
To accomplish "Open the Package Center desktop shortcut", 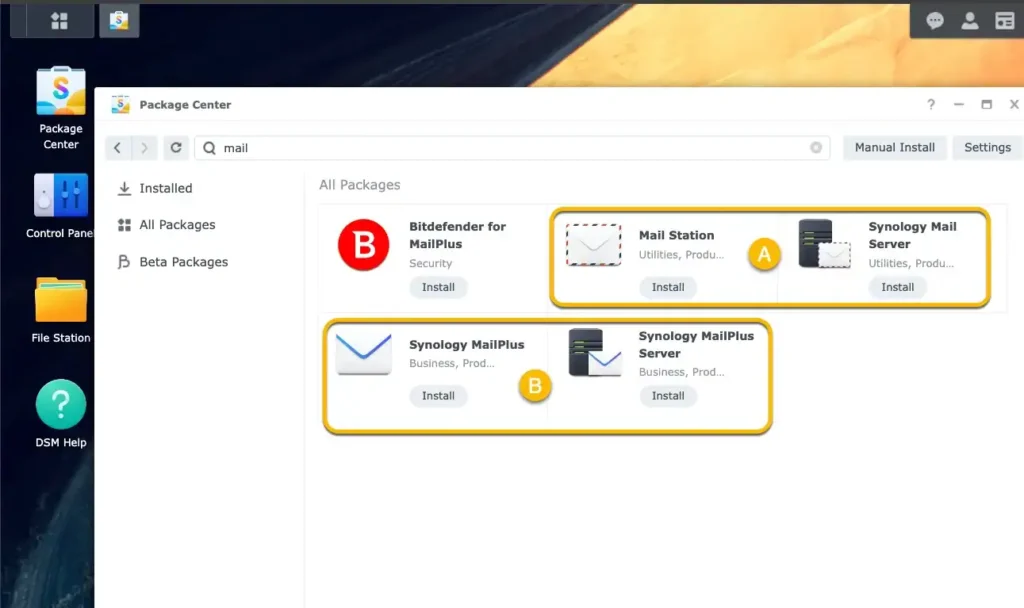I will click(61, 108).
